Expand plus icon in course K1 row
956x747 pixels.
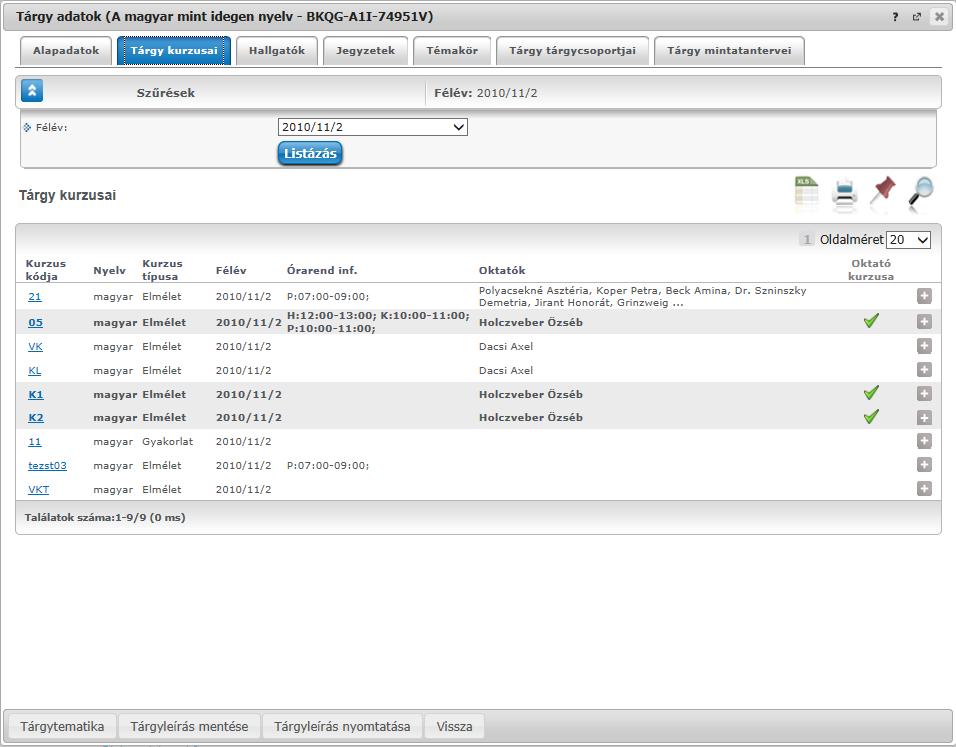[x=924, y=393]
